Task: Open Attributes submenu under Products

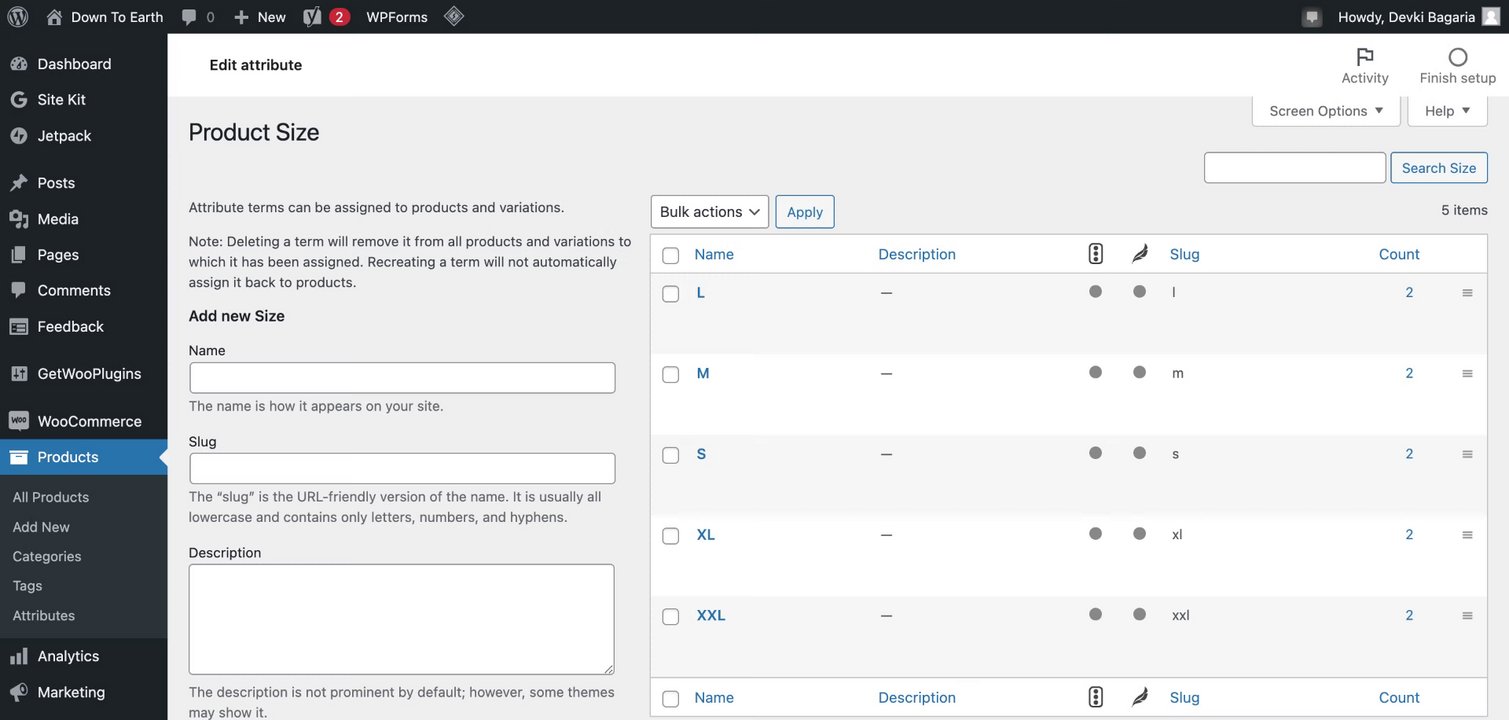Action: click(43, 615)
